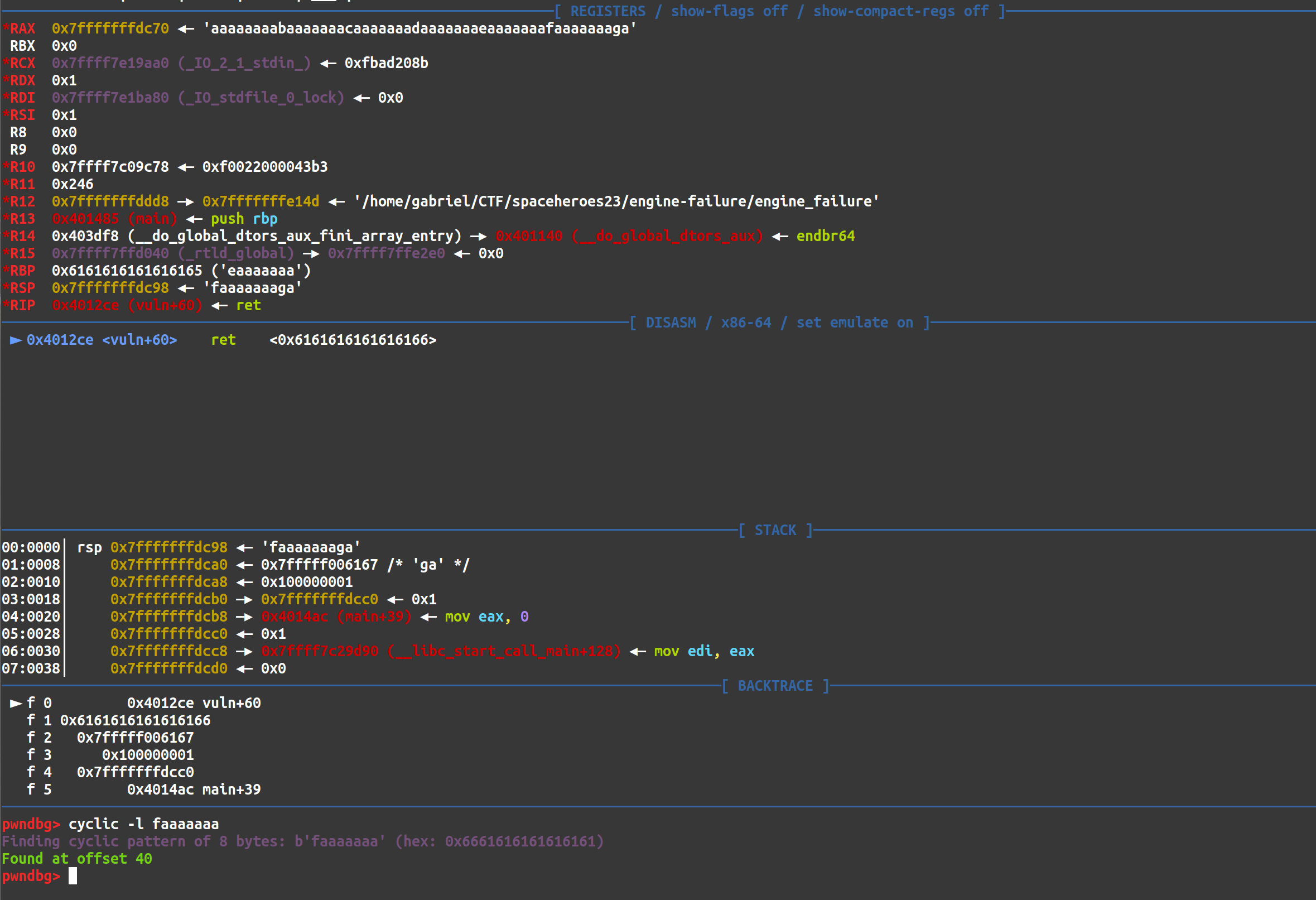This screenshot has width=1316, height=900.
Task: Click the current instruction arrow in DISASM
Action: point(16,340)
